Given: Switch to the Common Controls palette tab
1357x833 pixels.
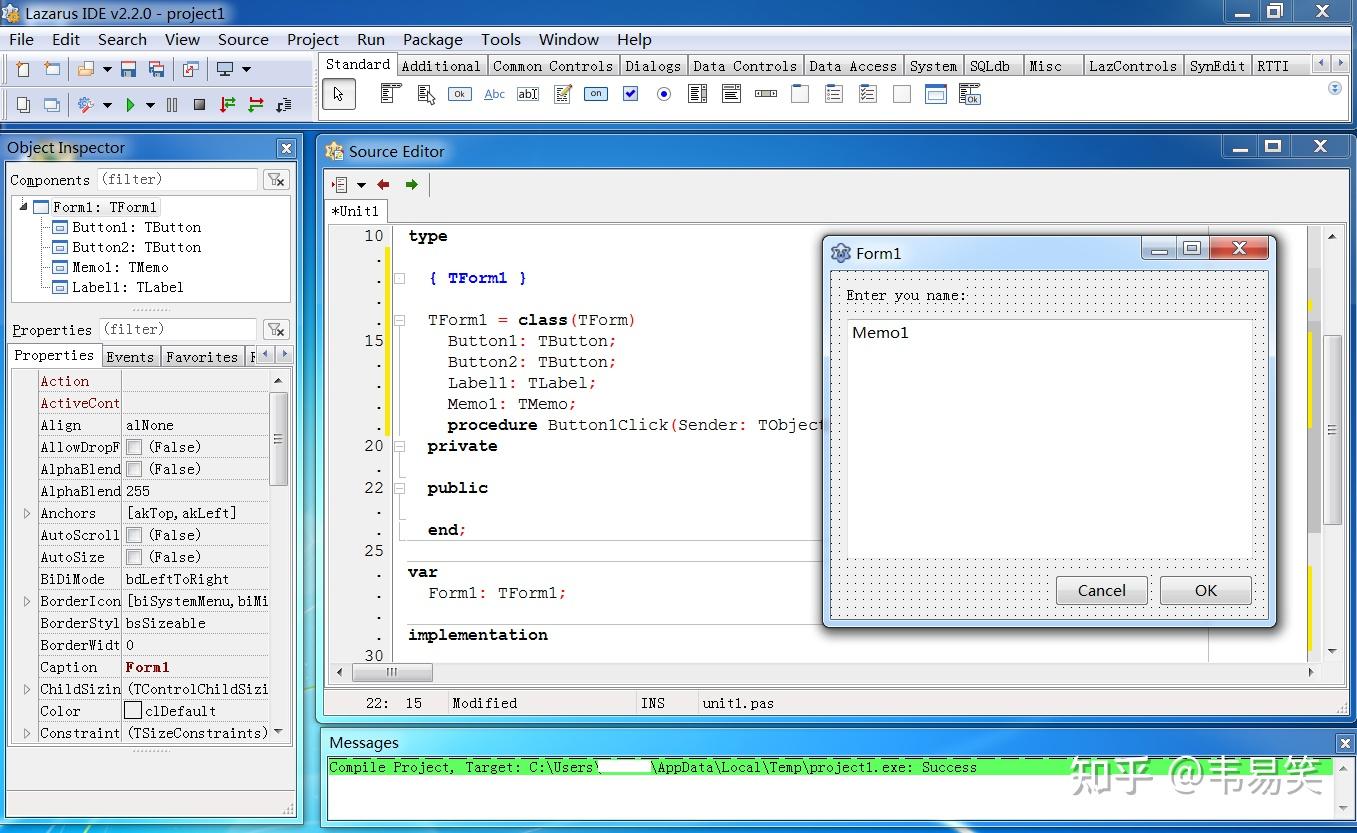Looking at the screenshot, I should [x=552, y=66].
